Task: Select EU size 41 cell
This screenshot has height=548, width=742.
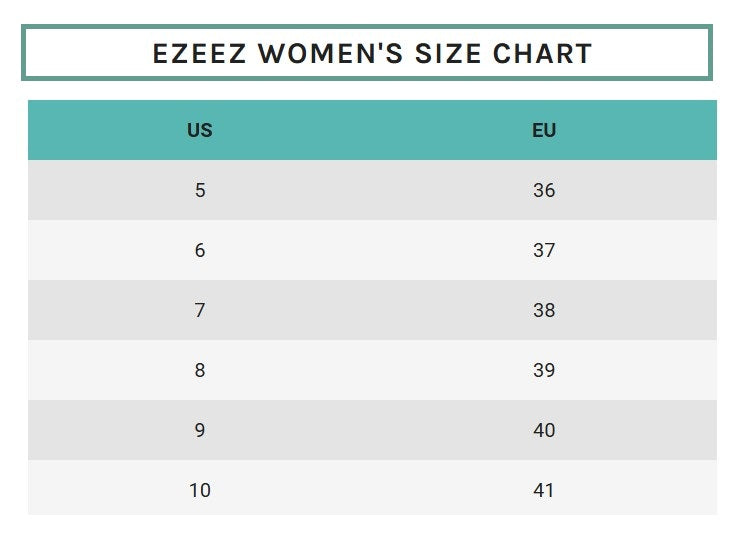Action: coord(544,490)
